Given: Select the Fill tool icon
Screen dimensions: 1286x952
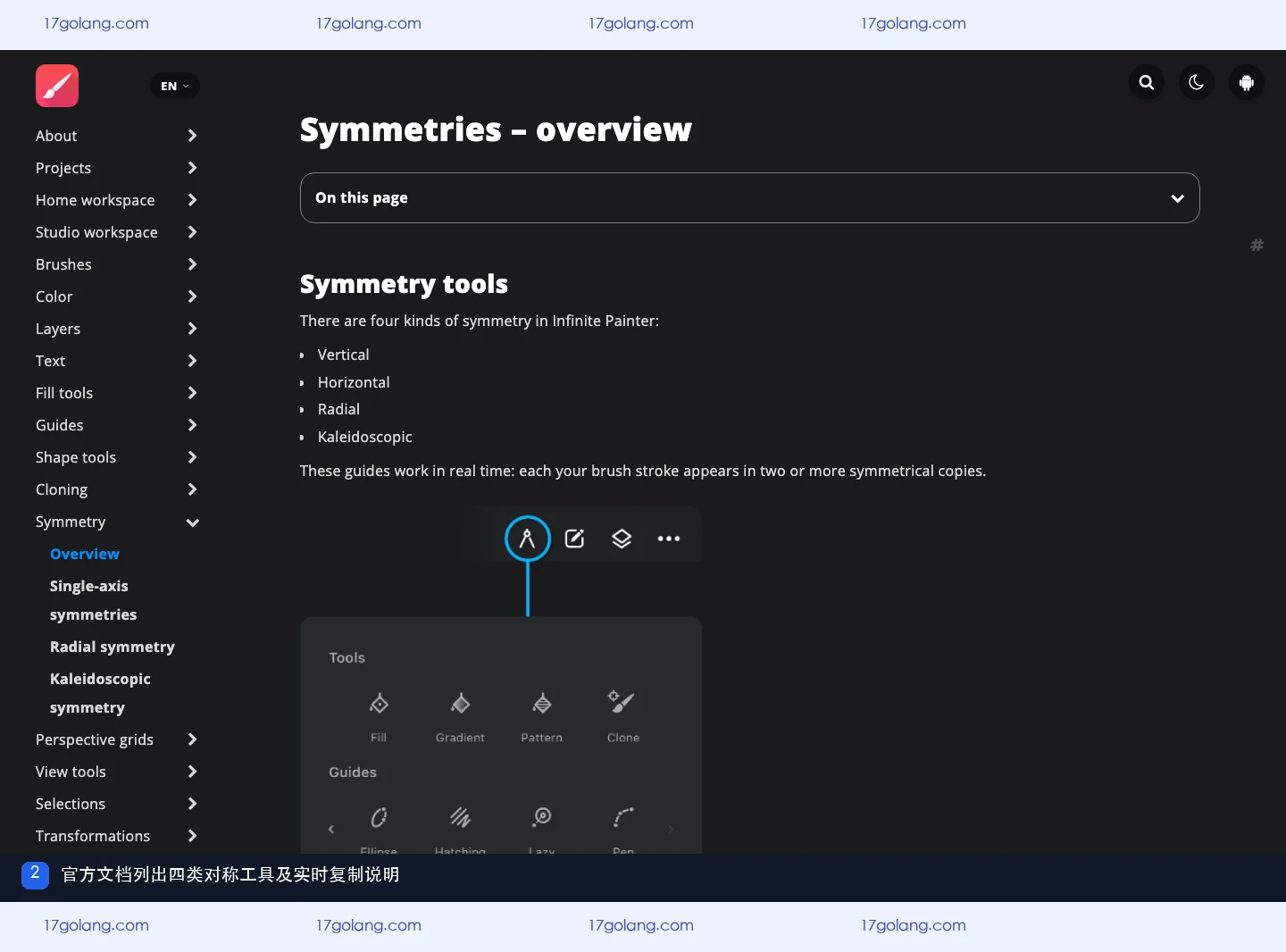Looking at the screenshot, I should [379, 704].
